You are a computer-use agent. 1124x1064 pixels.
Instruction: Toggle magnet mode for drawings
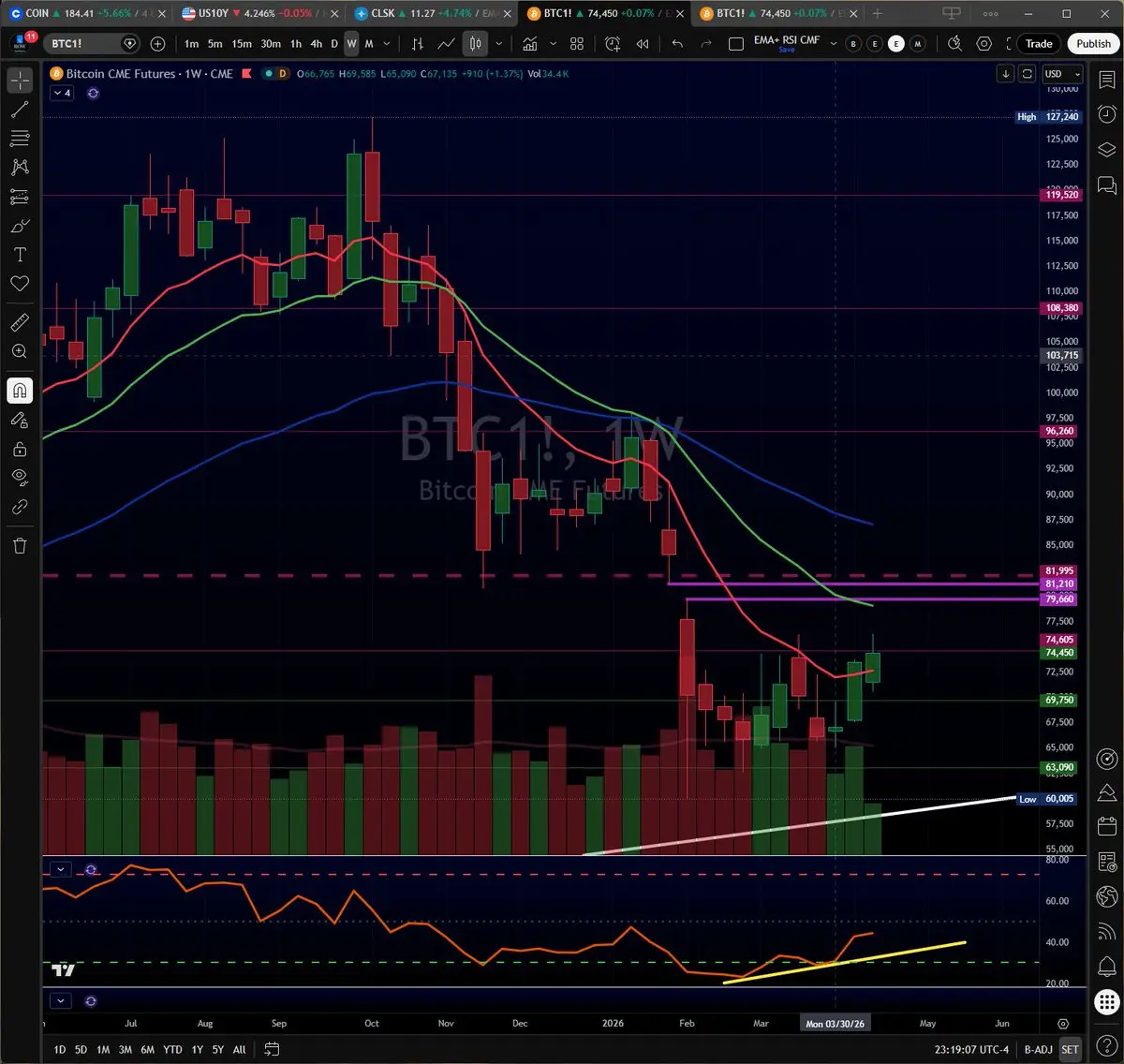pyautogui.click(x=20, y=391)
